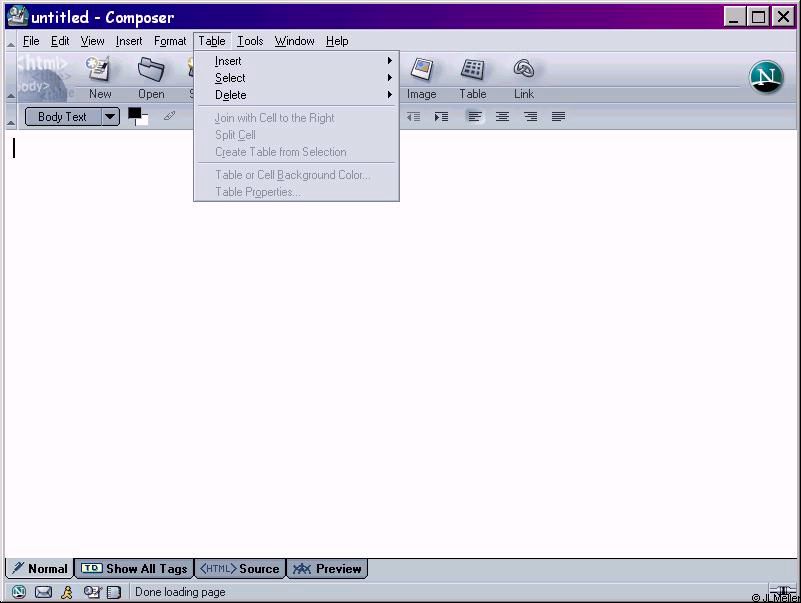Insert an image using the Image toolbar icon
Image resolution: width=801 pixels, height=603 pixels.
point(422,69)
